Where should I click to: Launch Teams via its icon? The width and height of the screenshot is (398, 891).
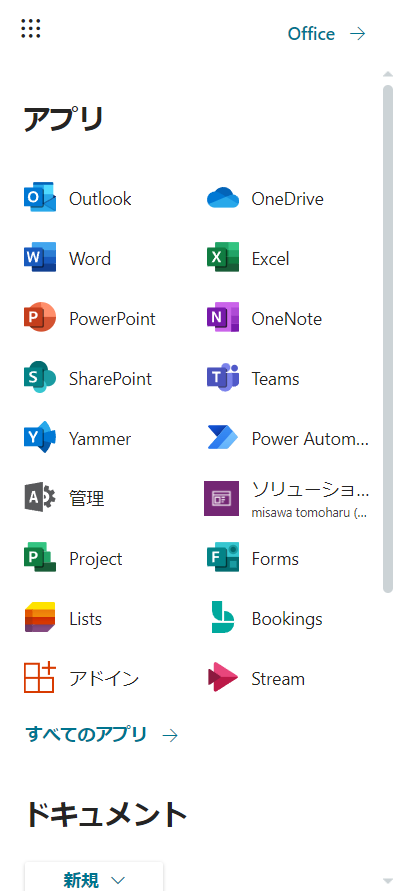click(x=223, y=378)
